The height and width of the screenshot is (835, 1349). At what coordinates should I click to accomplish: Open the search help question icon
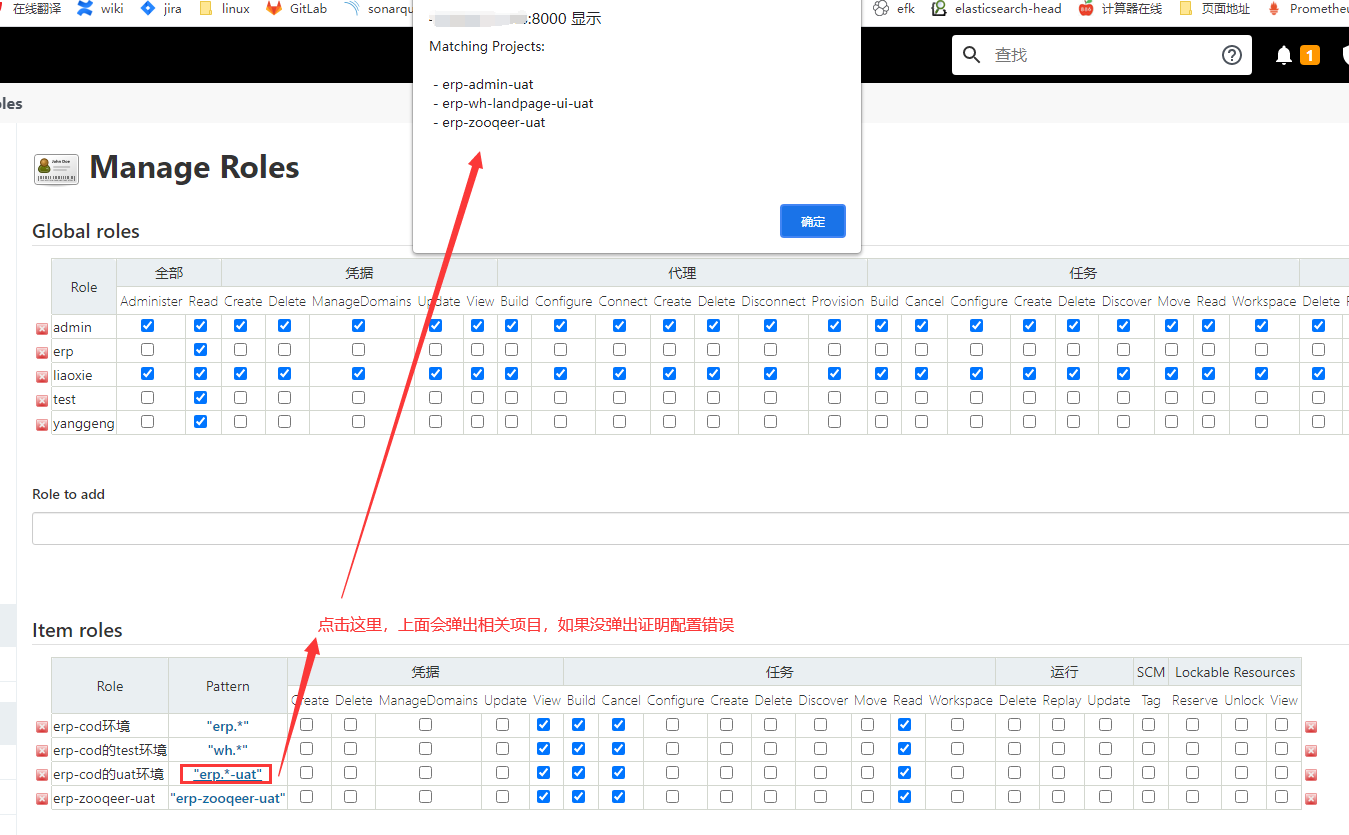(x=1232, y=55)
